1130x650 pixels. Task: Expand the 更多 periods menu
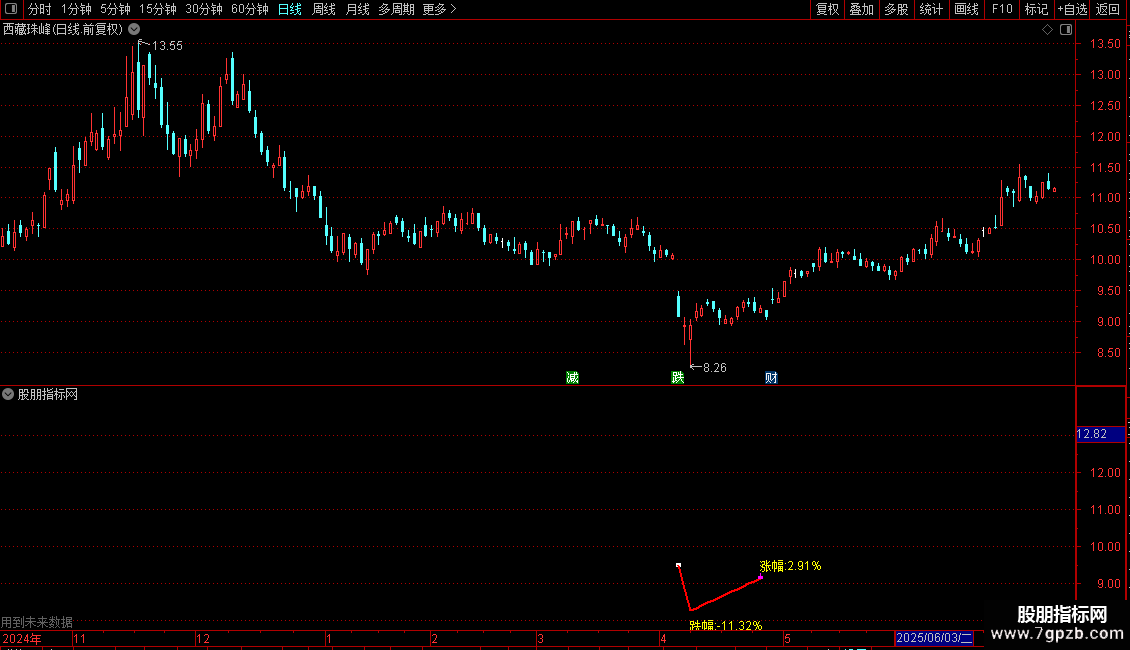tap(439, 9)
